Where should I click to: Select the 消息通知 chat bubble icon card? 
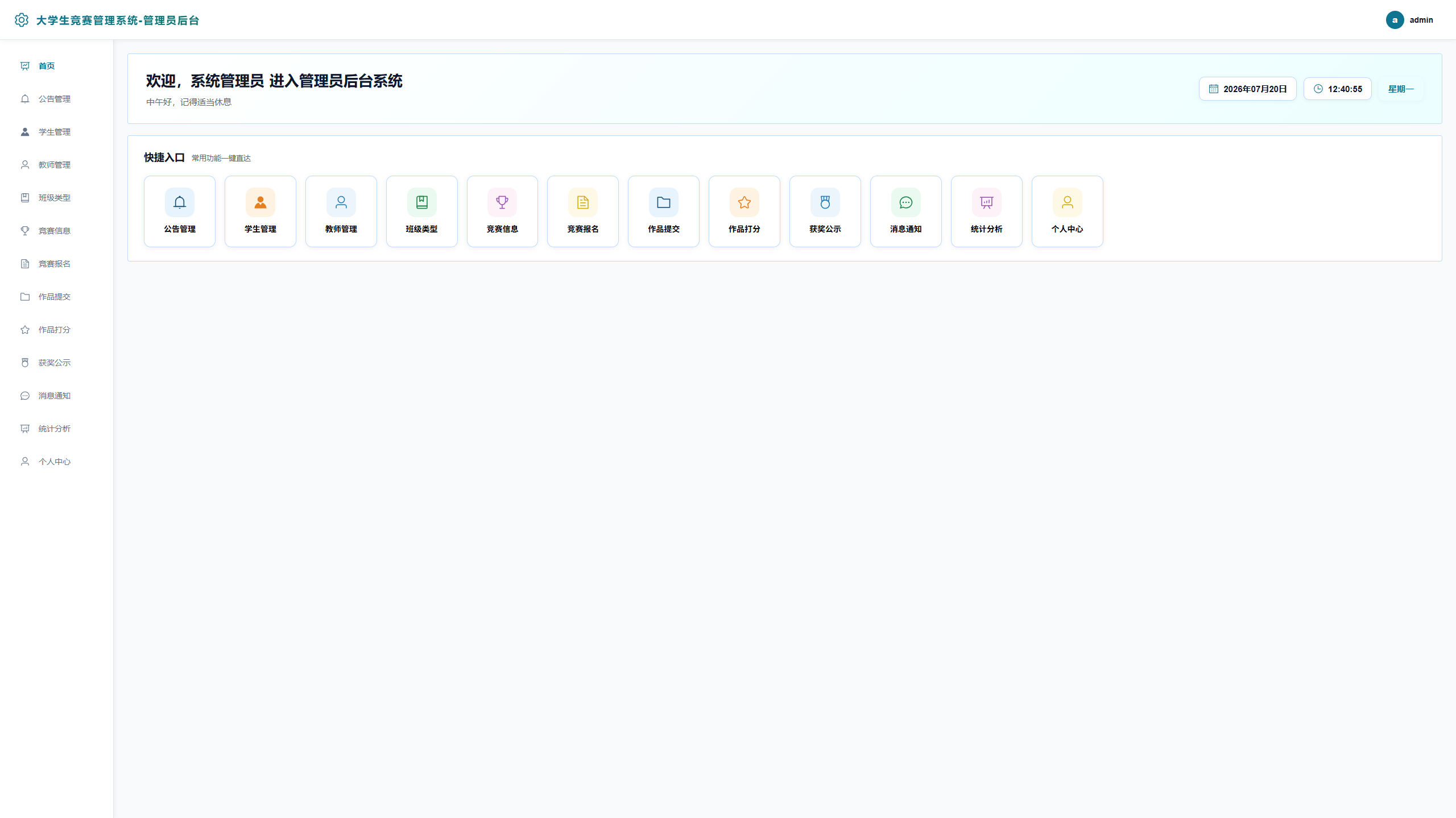906,211
